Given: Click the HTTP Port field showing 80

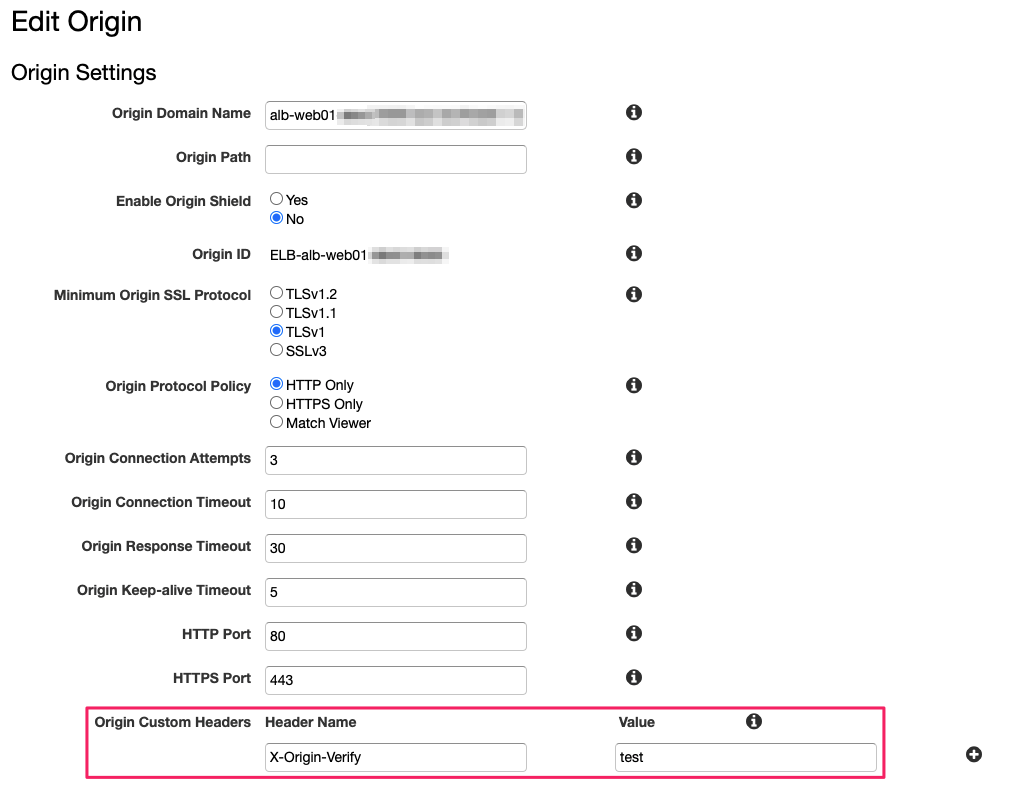Looking at the screenshot, I should pos(395,636).
